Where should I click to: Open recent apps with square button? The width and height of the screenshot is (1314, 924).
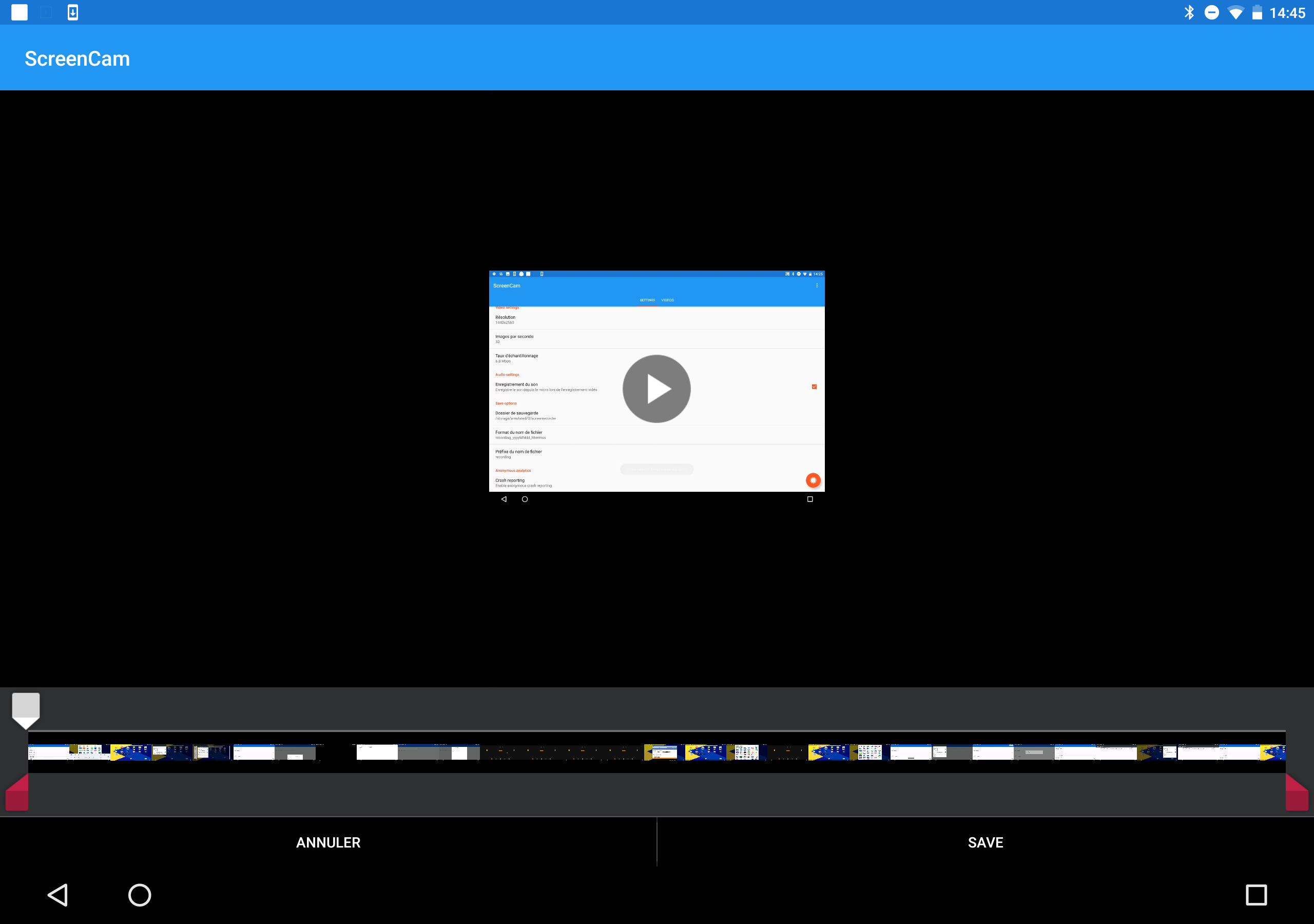1256,895
